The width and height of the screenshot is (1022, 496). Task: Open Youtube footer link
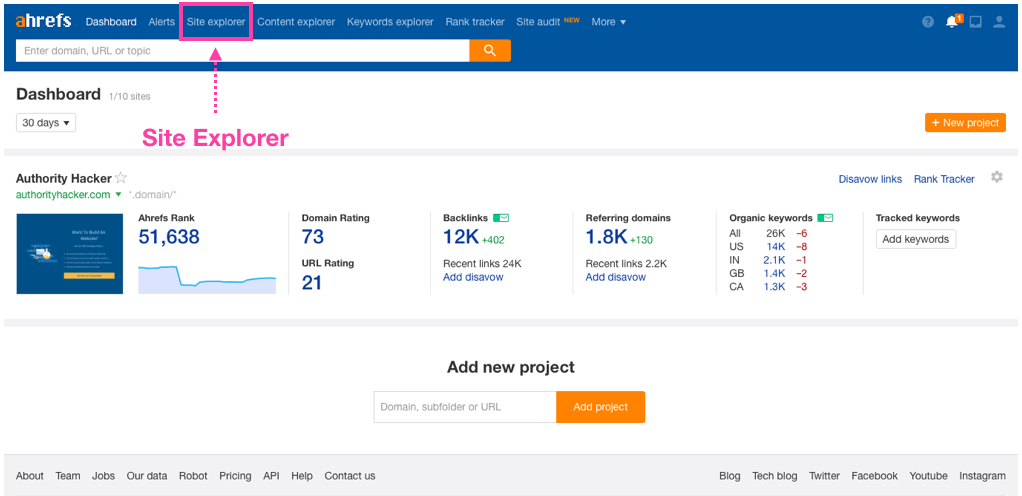(929, 476)
